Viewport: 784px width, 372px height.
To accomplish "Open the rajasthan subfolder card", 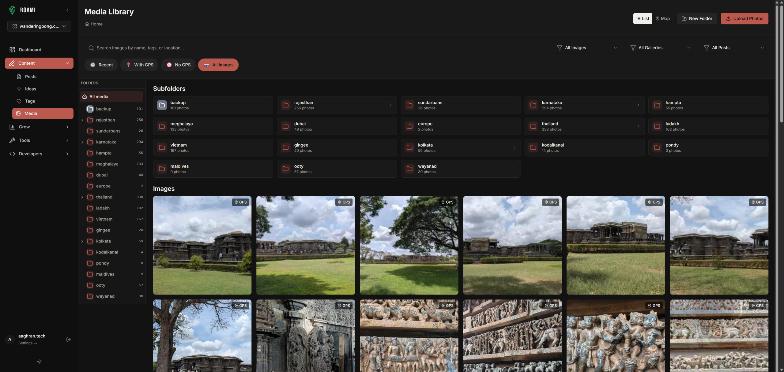I will pyautogui.click(x=337, y=105).
